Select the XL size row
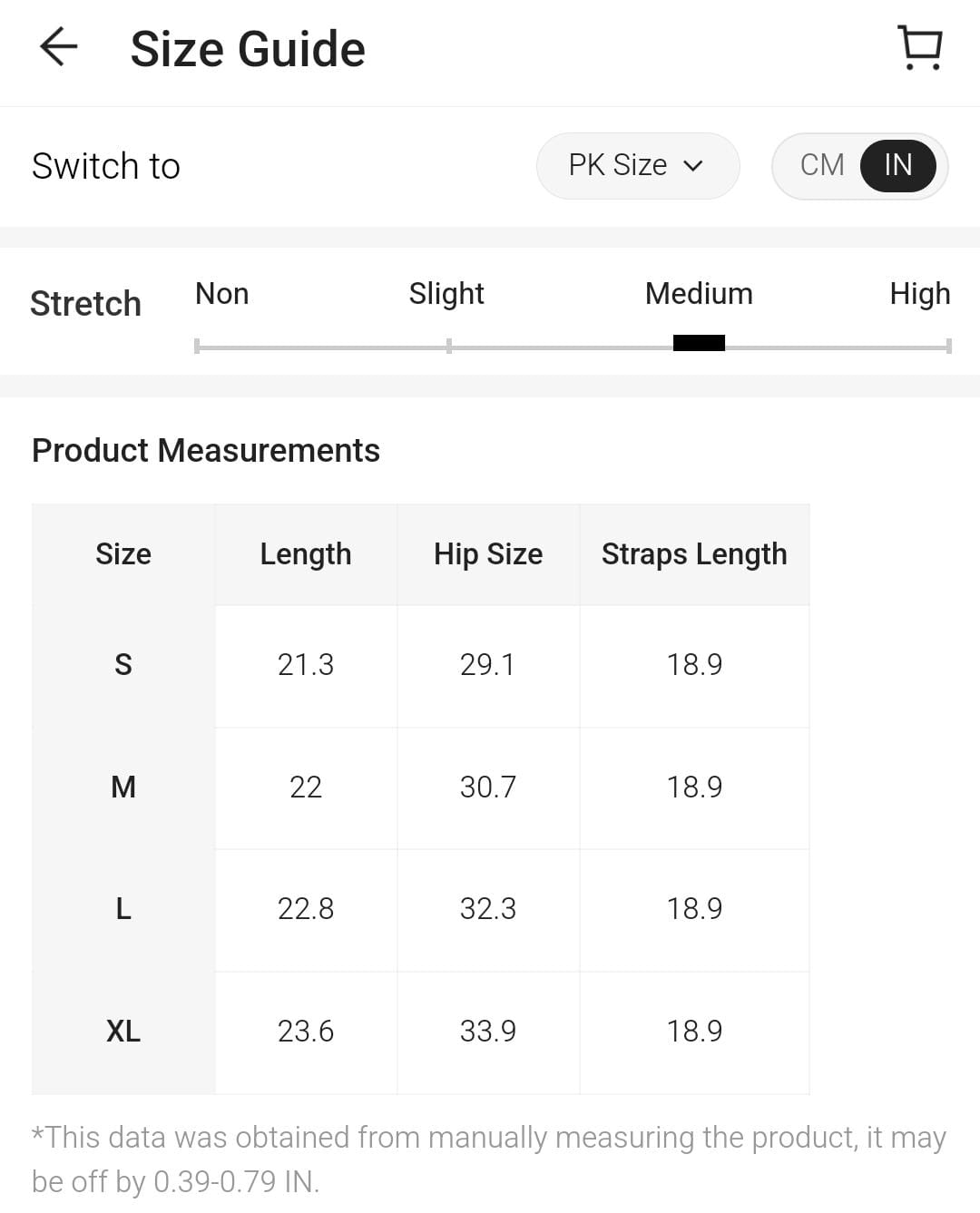980x1213 pixels. [x=123, y=1032]
